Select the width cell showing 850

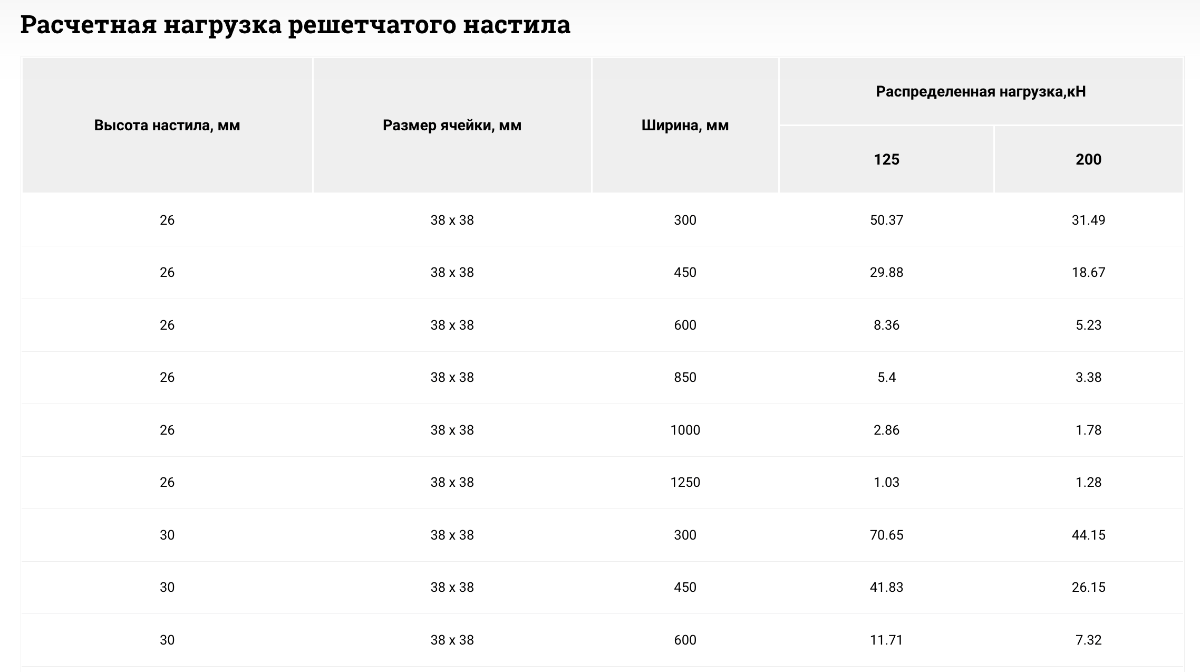(x=685, y=378)
